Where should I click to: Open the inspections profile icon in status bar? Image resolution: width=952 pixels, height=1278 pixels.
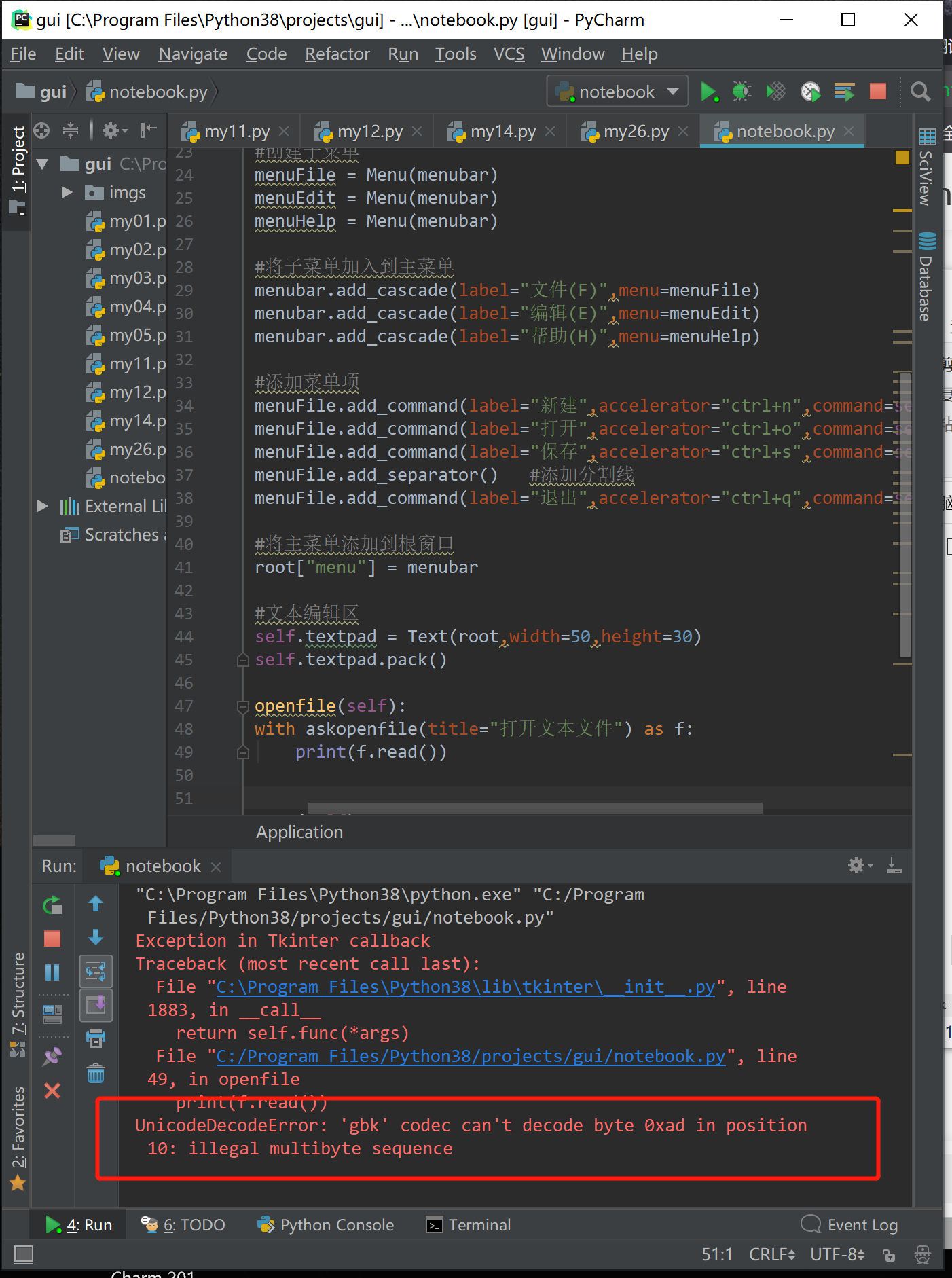tap(922, 1255)
